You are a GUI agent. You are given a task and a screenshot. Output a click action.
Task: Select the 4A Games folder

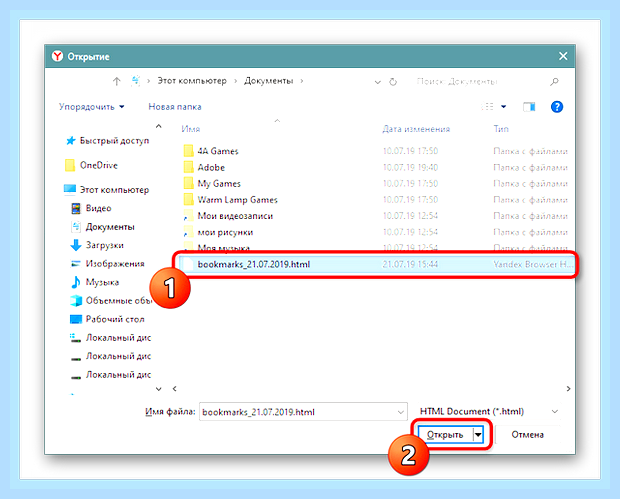tap(218, 151)
